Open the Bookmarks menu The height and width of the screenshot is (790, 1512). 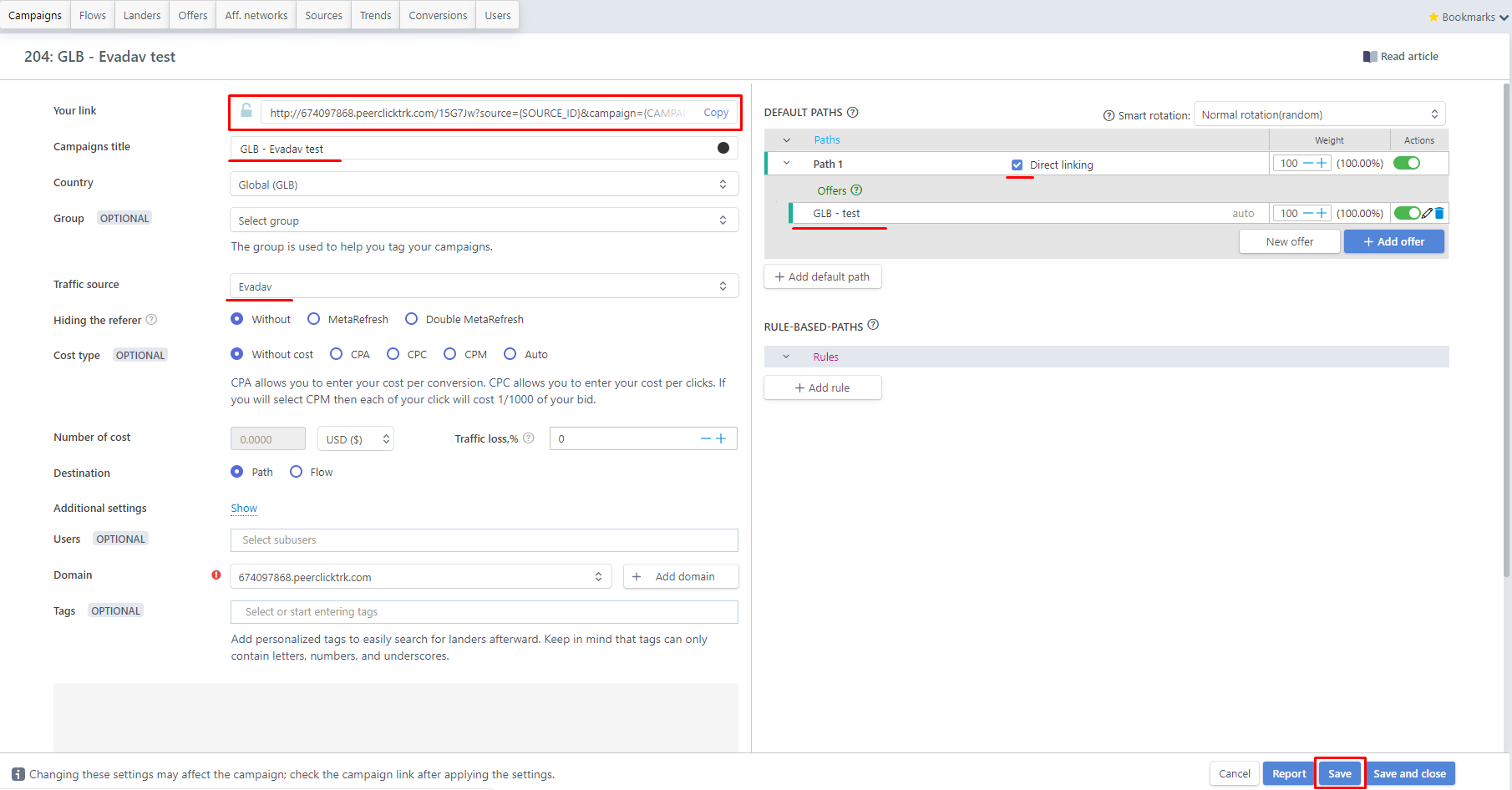[x=1469, y=17]
